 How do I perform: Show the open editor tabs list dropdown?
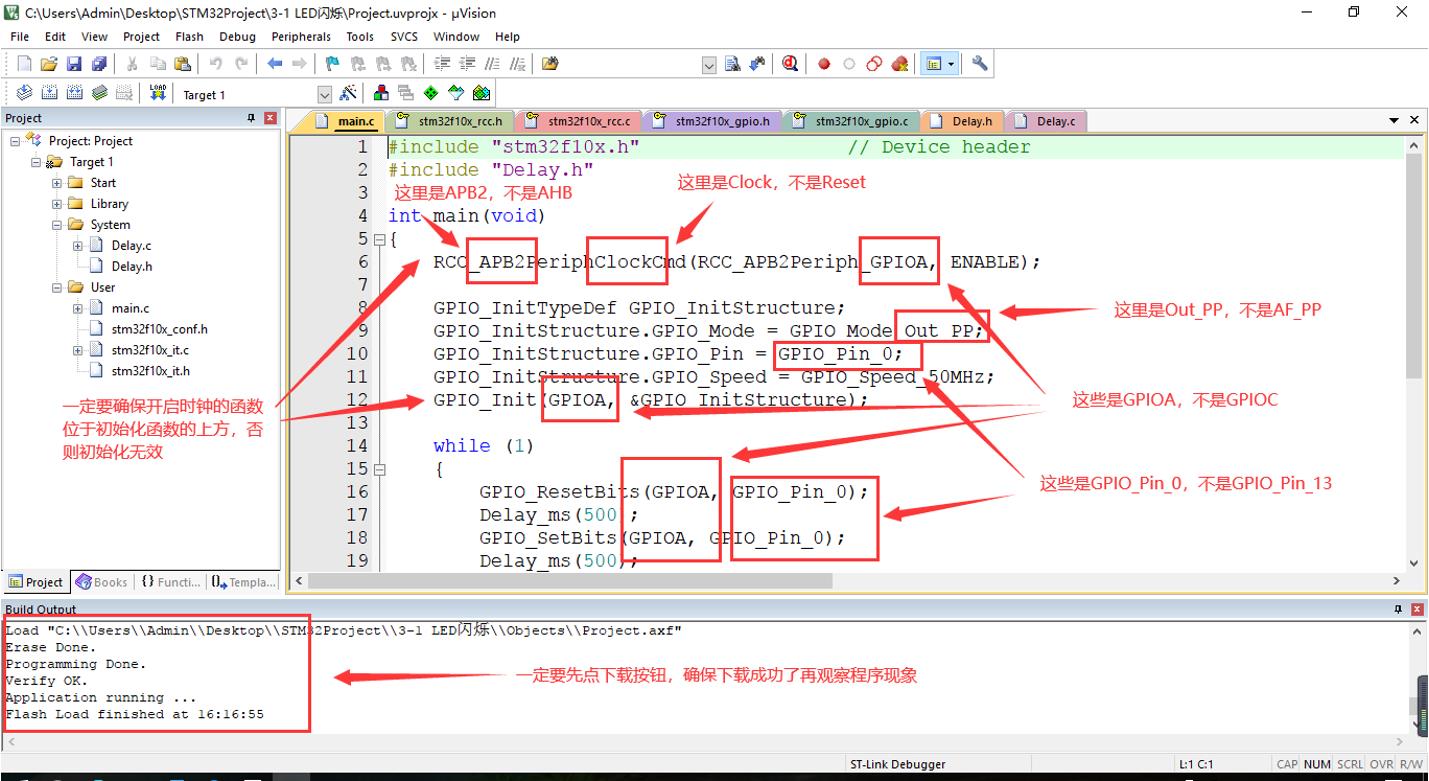[1394, 121]
